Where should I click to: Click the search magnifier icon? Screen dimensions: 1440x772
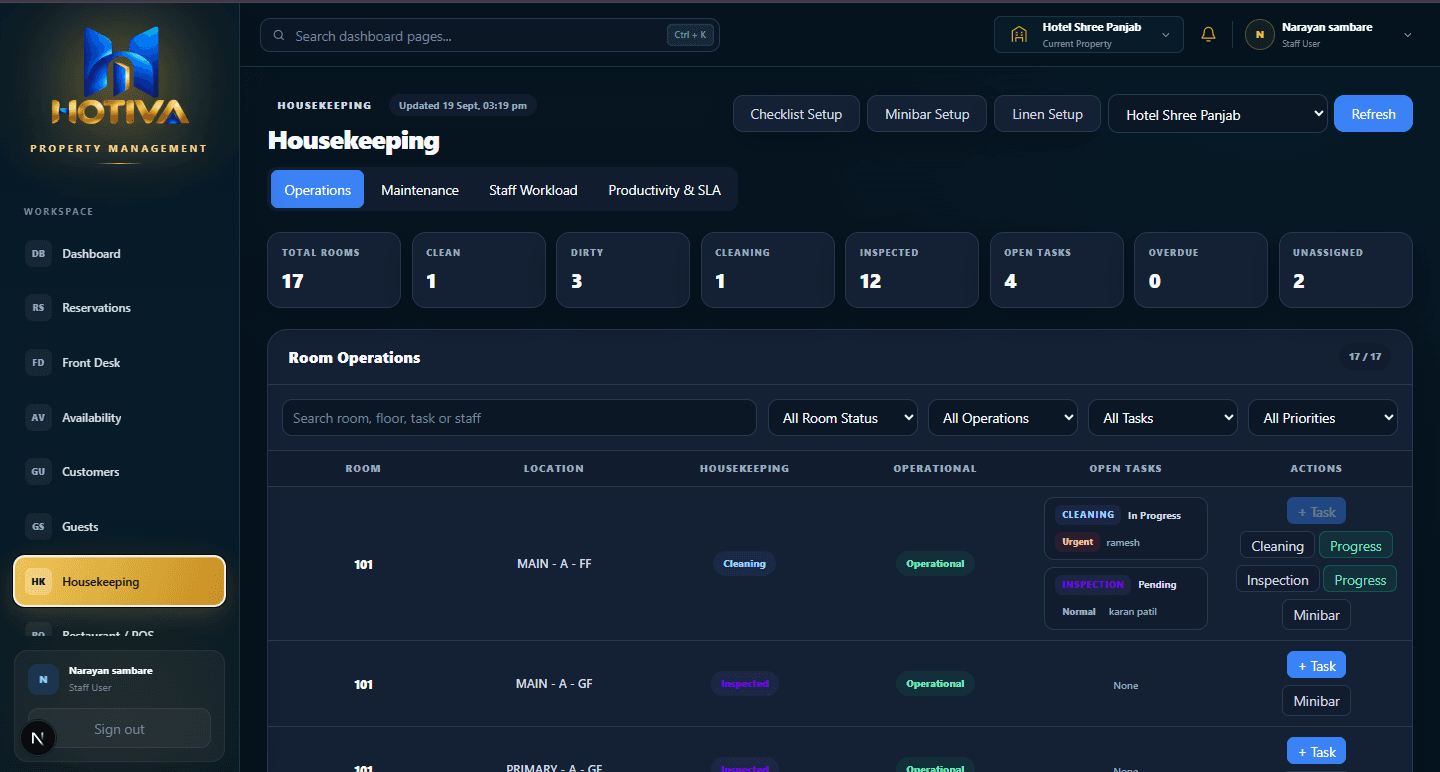[279, 36]
